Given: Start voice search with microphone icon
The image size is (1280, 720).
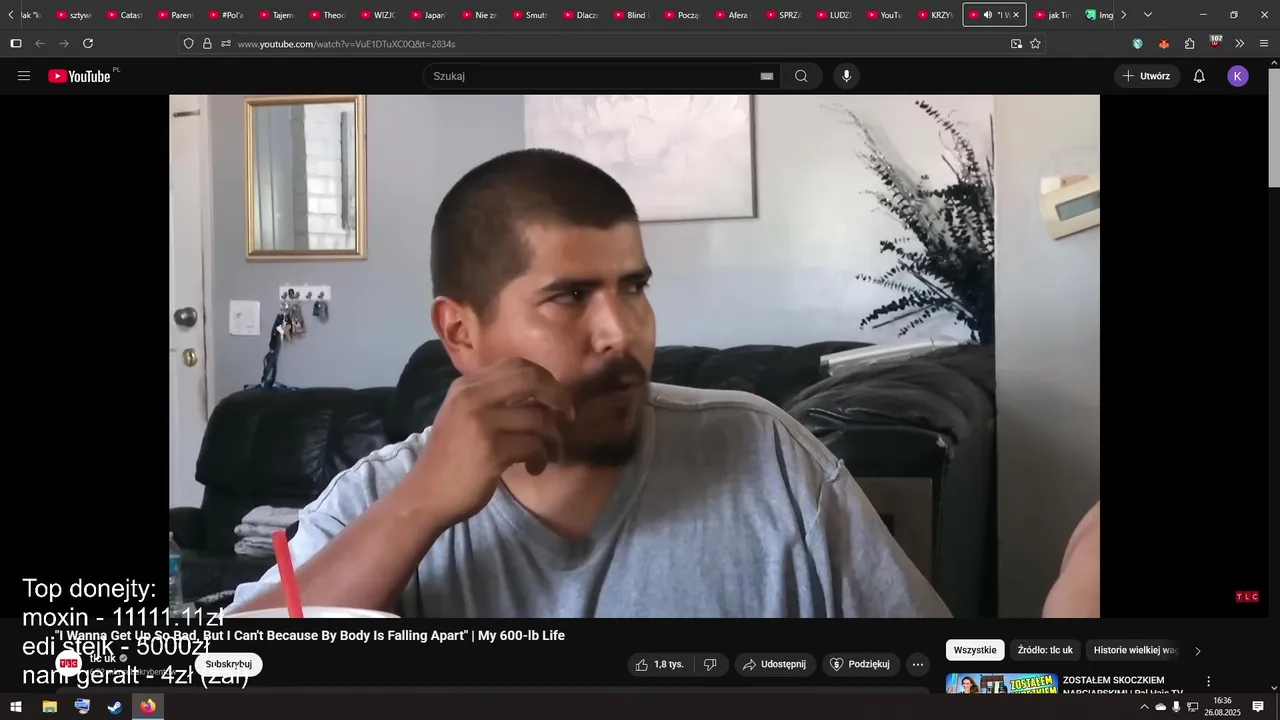Looking at the screenshot, I should click(x=847, y=76).
